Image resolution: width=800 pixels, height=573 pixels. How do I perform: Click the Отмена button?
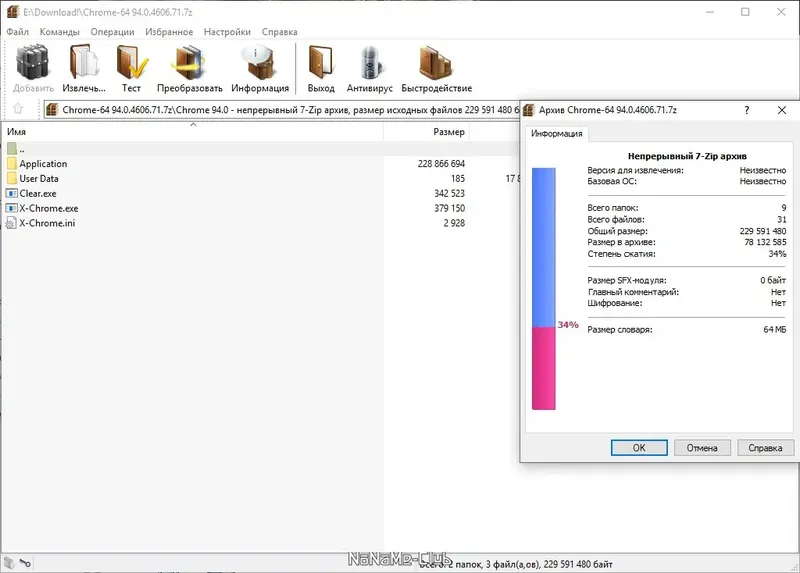coord(702,447)
